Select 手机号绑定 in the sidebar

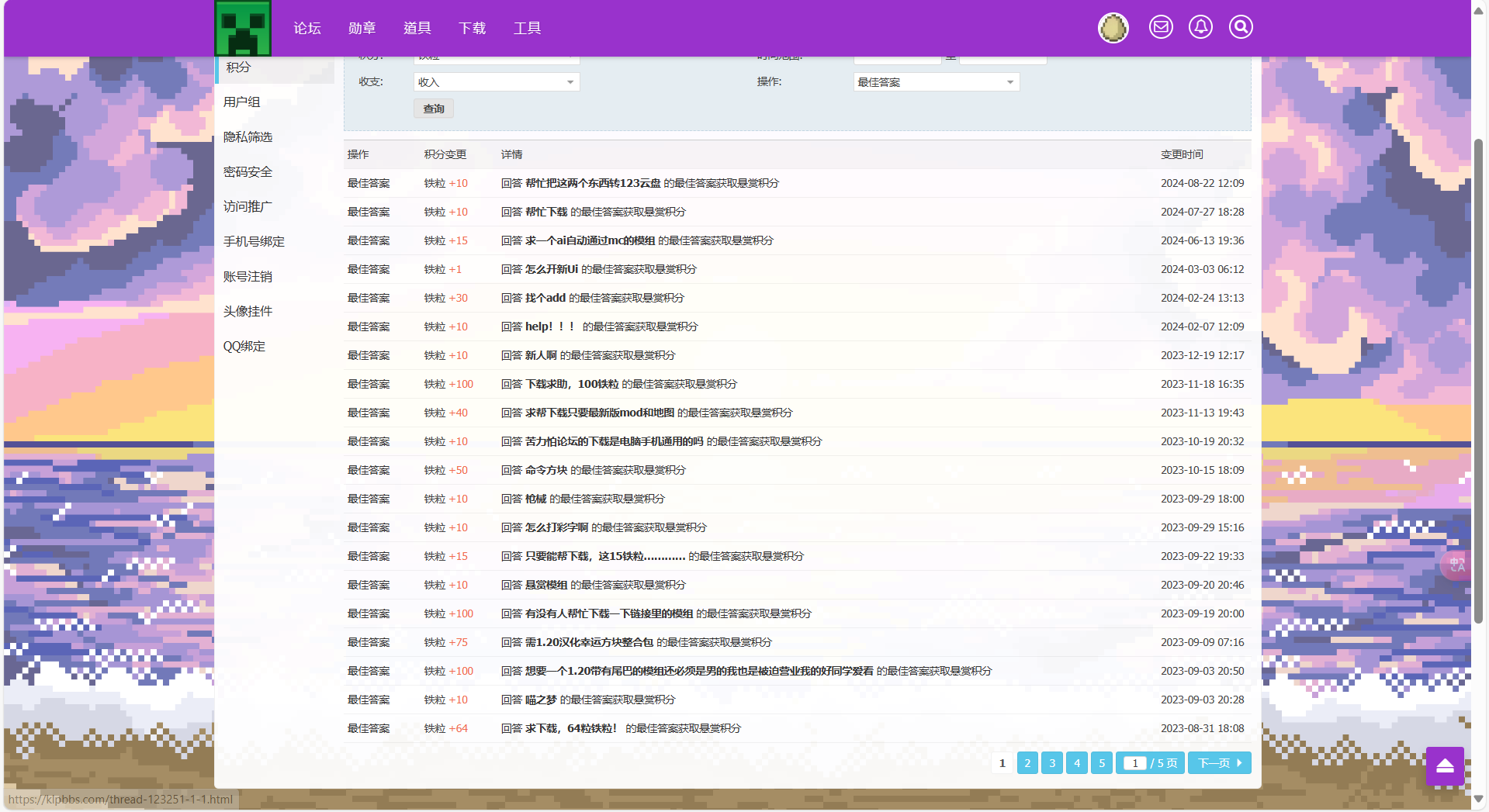click(255, 242)
